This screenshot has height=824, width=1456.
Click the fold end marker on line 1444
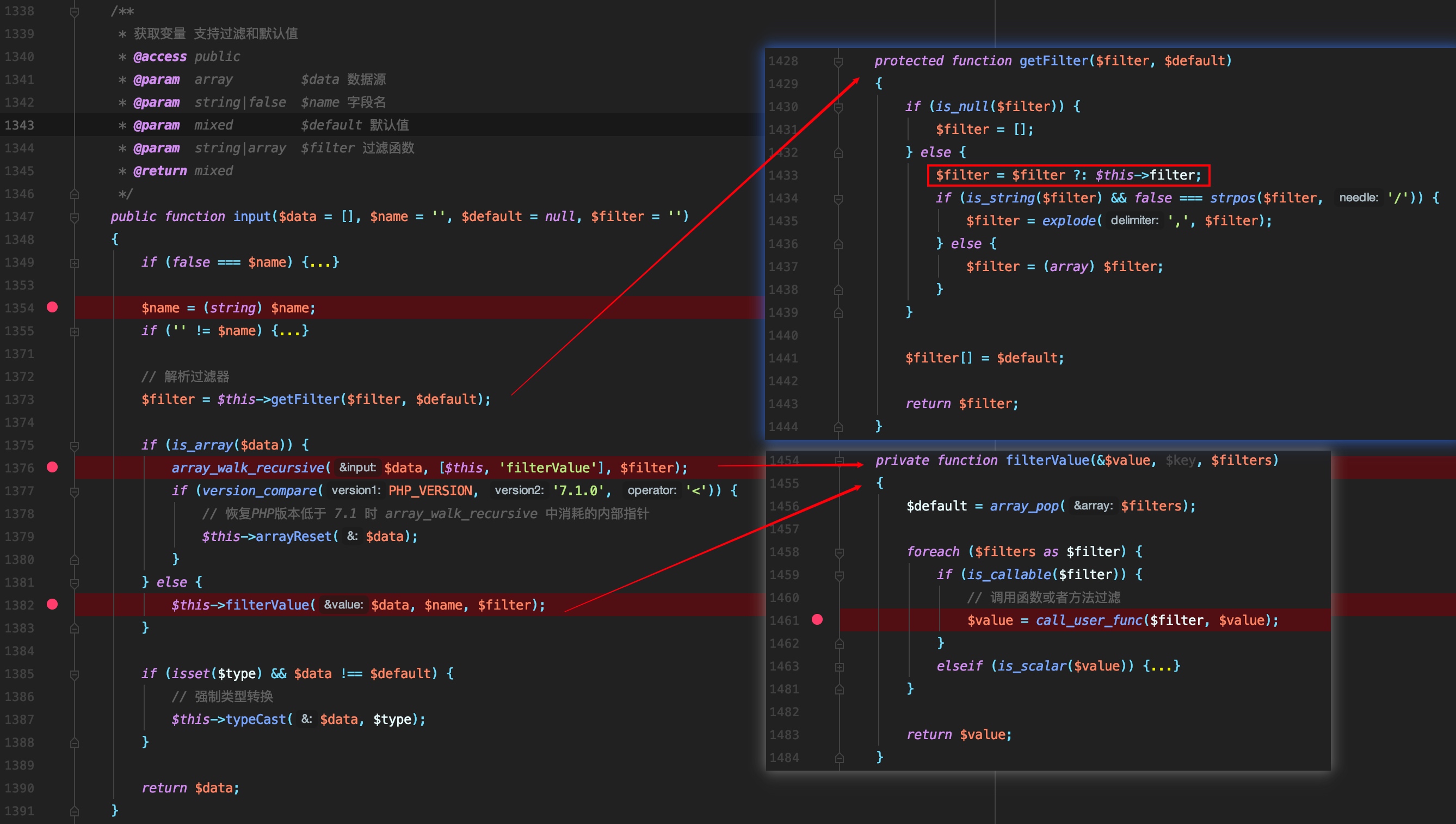tap(838, 427)
